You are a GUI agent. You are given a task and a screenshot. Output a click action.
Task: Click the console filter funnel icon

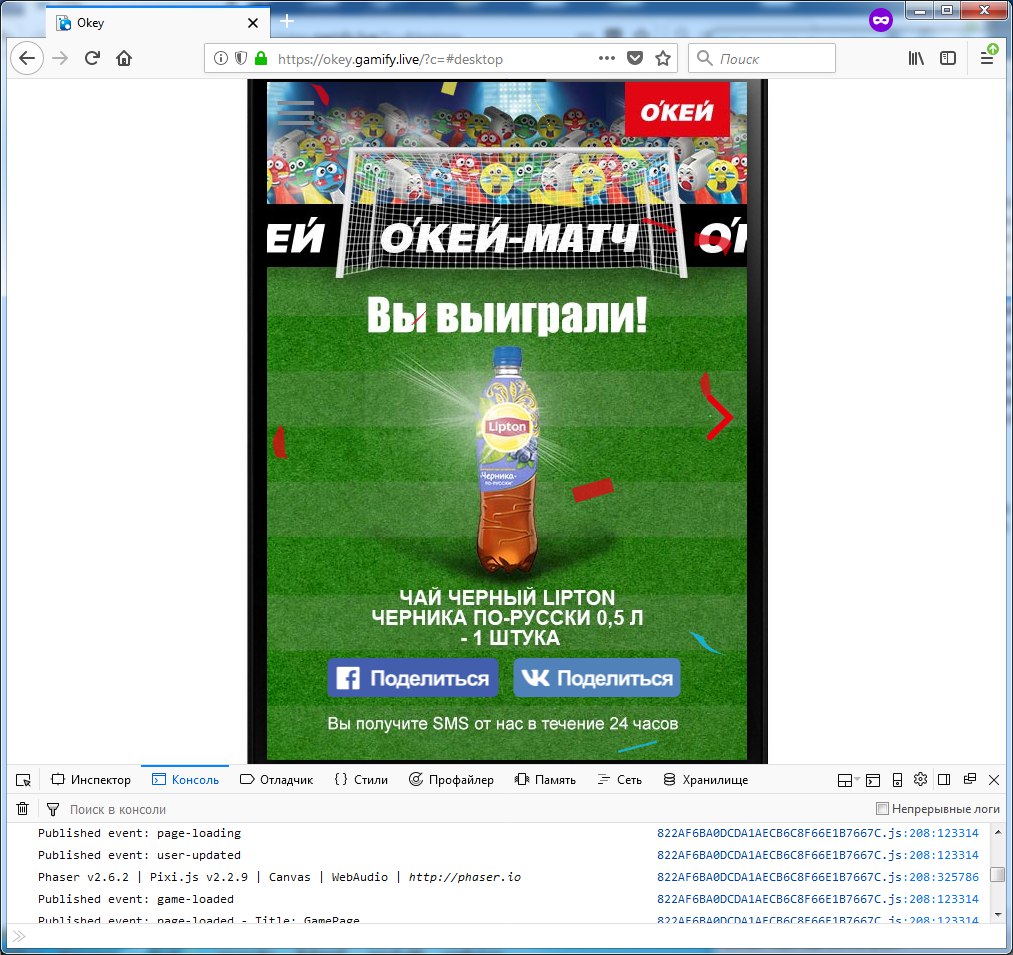[x=53, y=809]
